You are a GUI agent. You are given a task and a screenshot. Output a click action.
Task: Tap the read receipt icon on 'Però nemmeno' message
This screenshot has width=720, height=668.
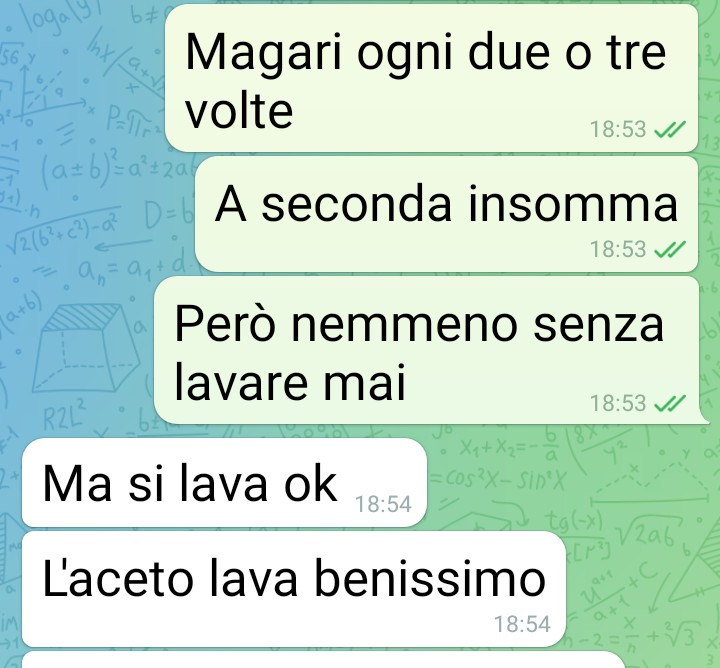670,404
